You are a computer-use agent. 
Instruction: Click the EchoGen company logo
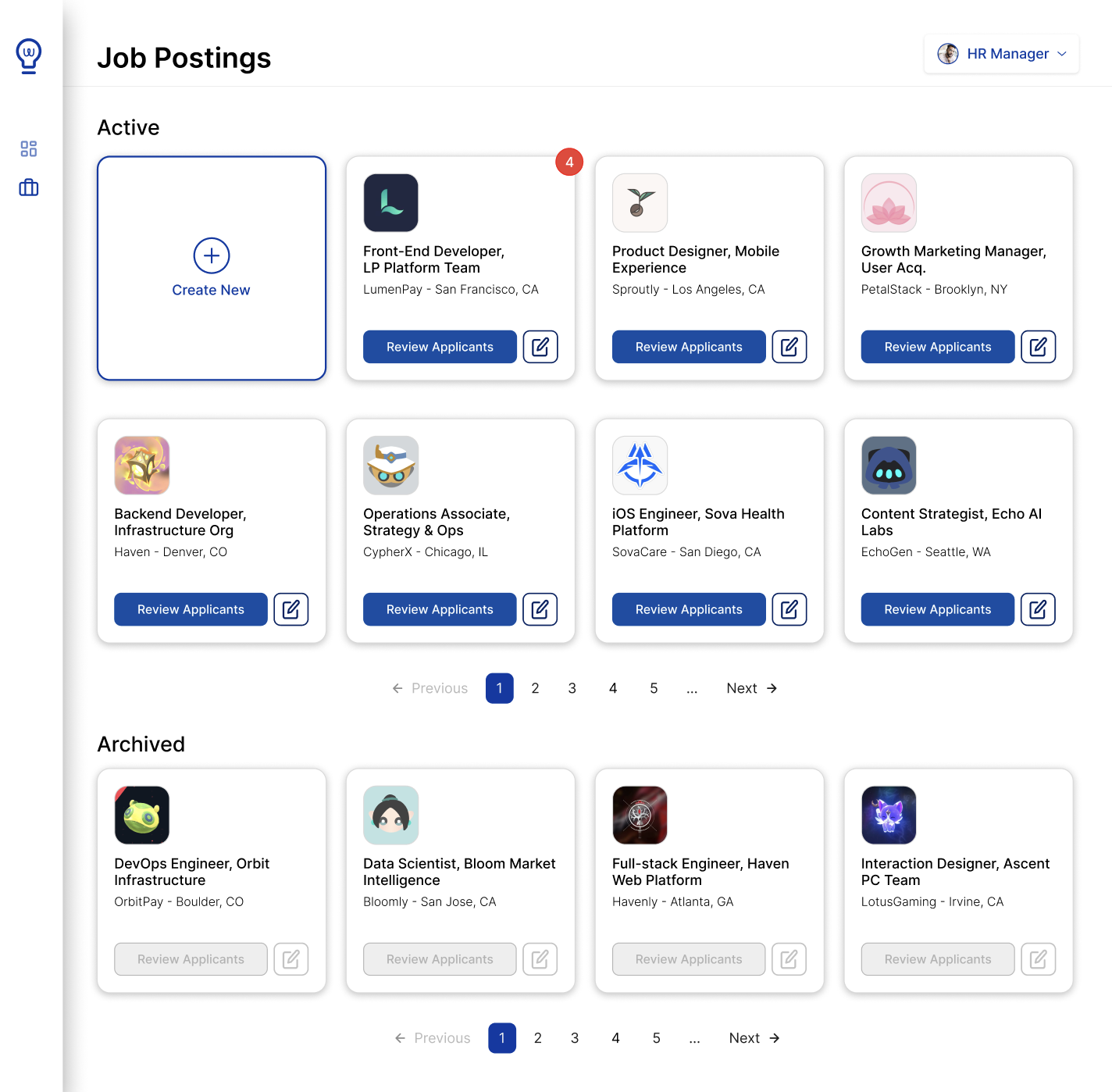pos(889,466)
